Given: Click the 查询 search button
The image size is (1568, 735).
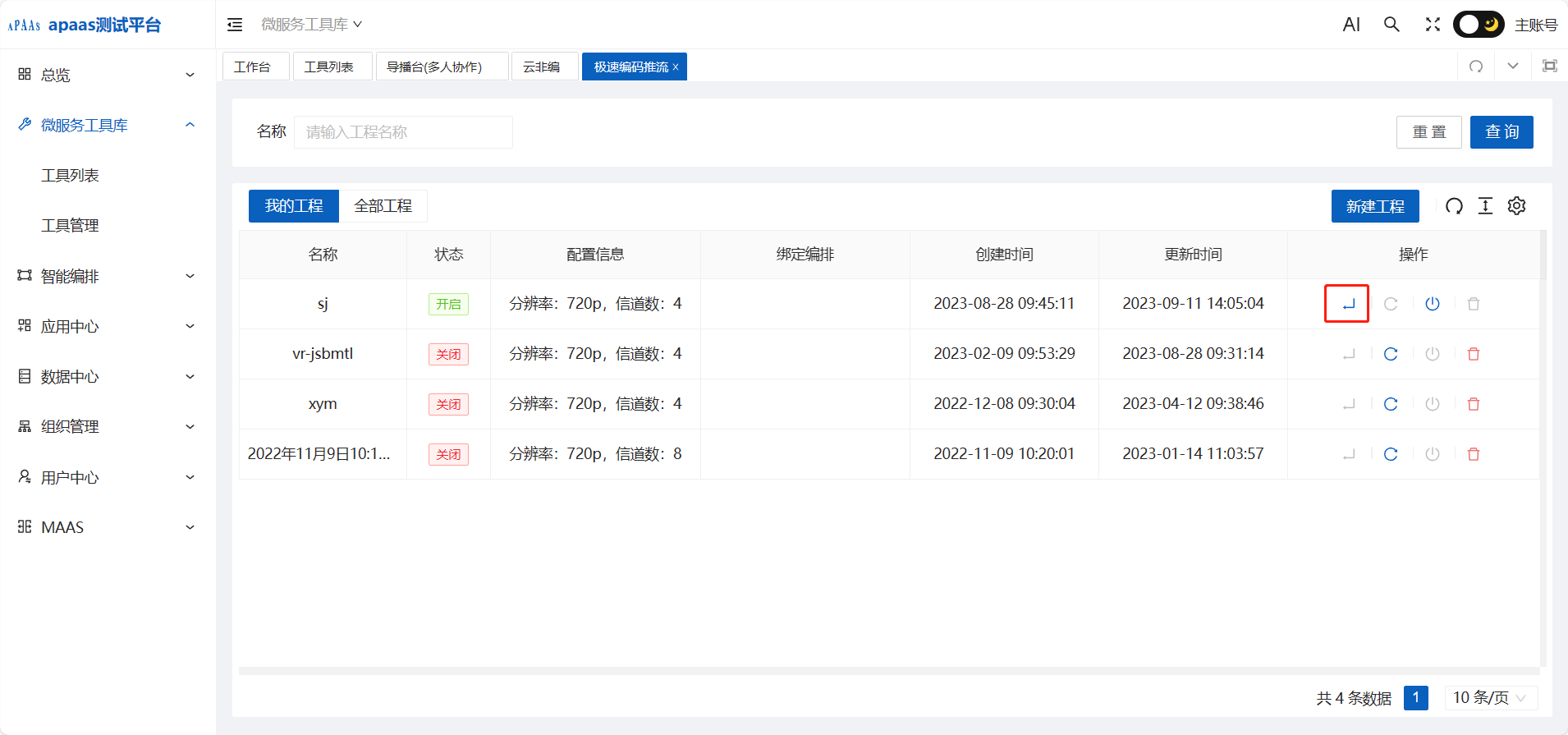Looking at the screenshot, I should tap(1501, 132).
